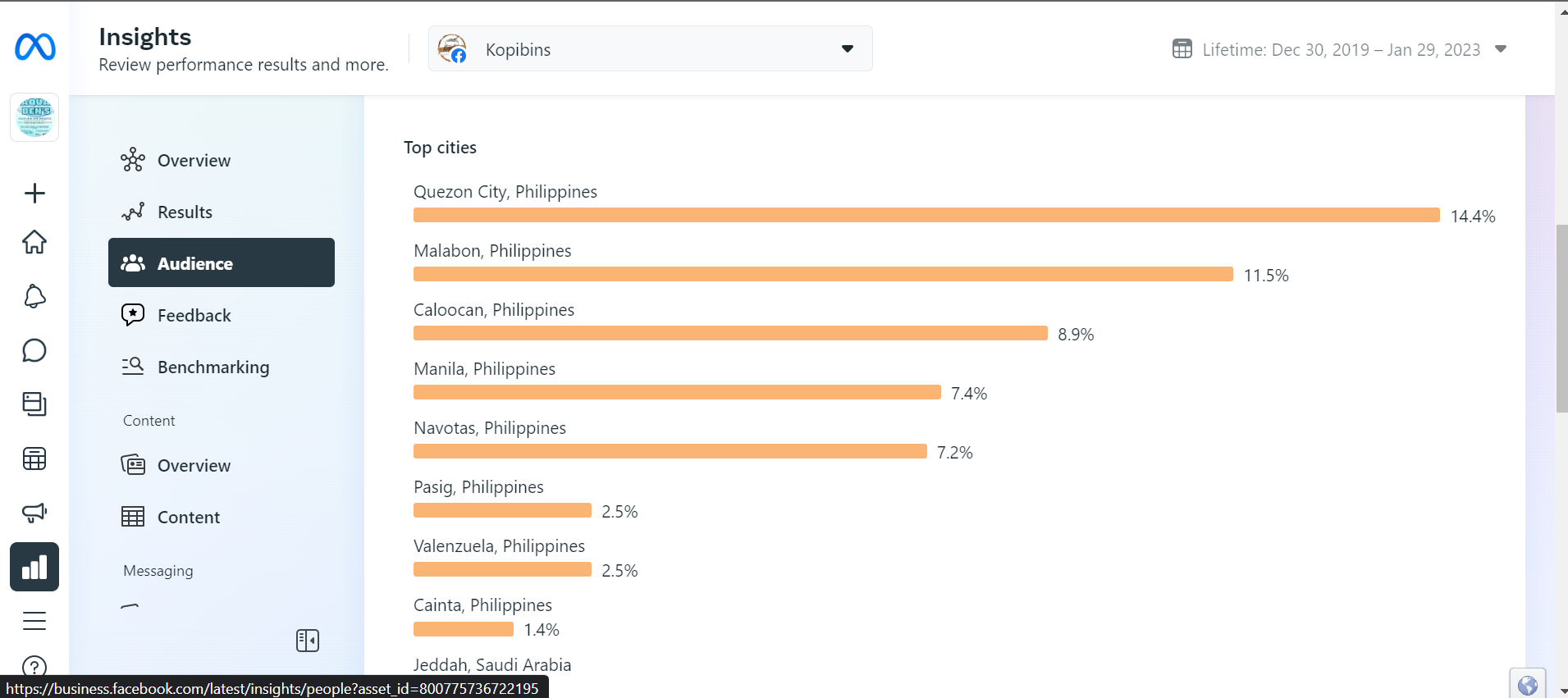Open the Inbox chat bubble icon

(x=34, y=350)
